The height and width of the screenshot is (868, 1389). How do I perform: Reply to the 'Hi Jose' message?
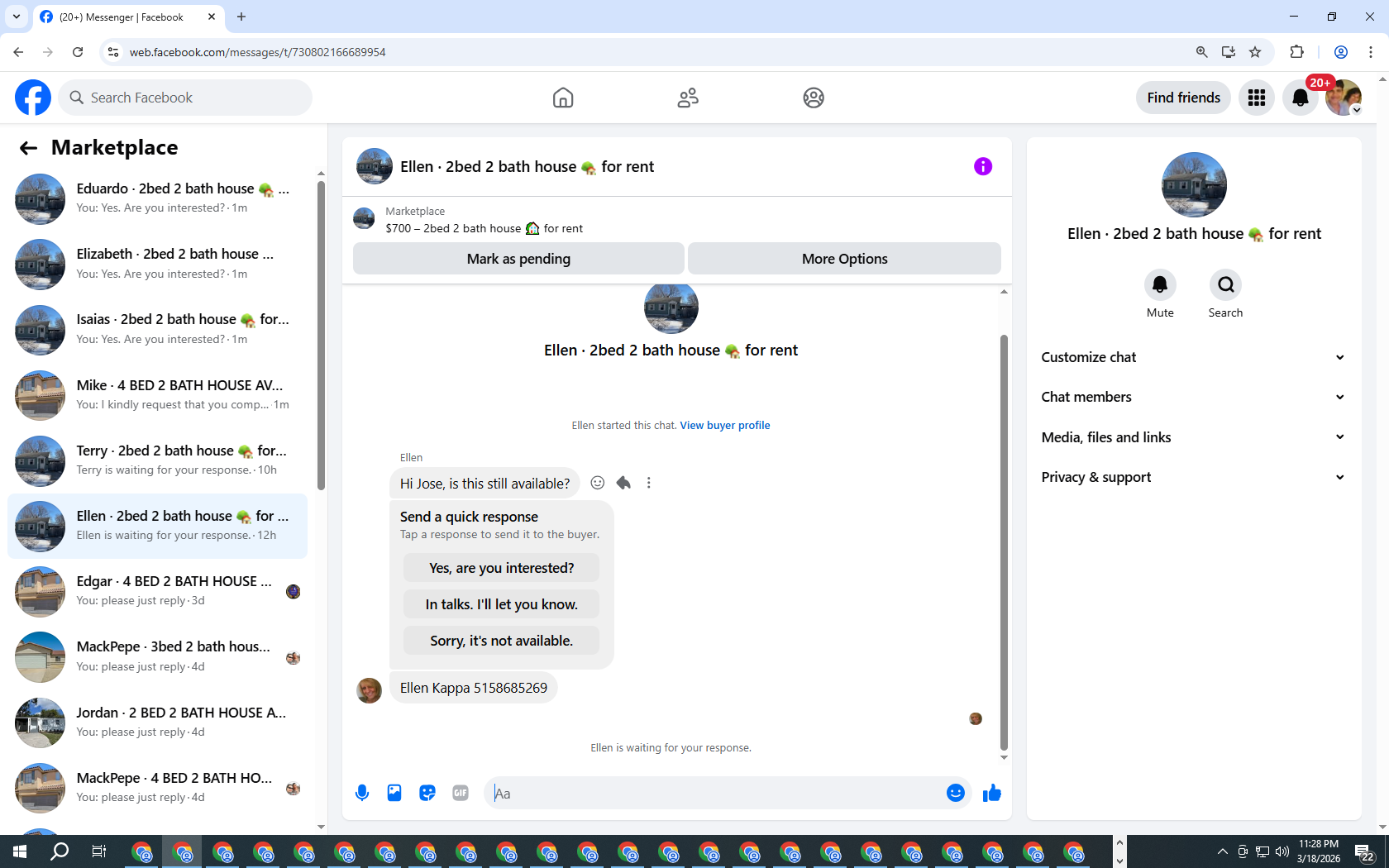(x=623, y=483)
